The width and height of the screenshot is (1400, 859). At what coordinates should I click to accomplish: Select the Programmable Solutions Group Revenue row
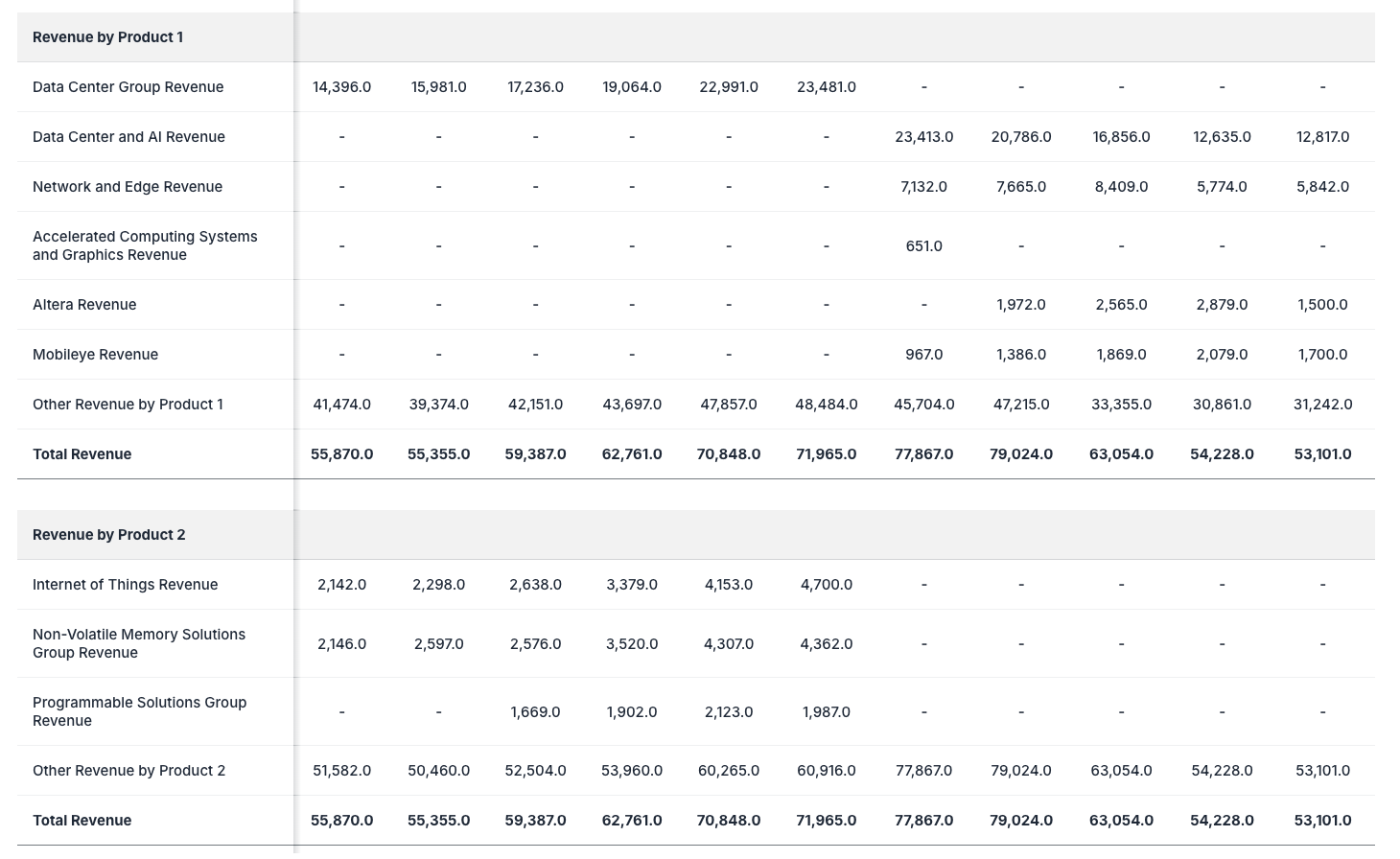139,711
